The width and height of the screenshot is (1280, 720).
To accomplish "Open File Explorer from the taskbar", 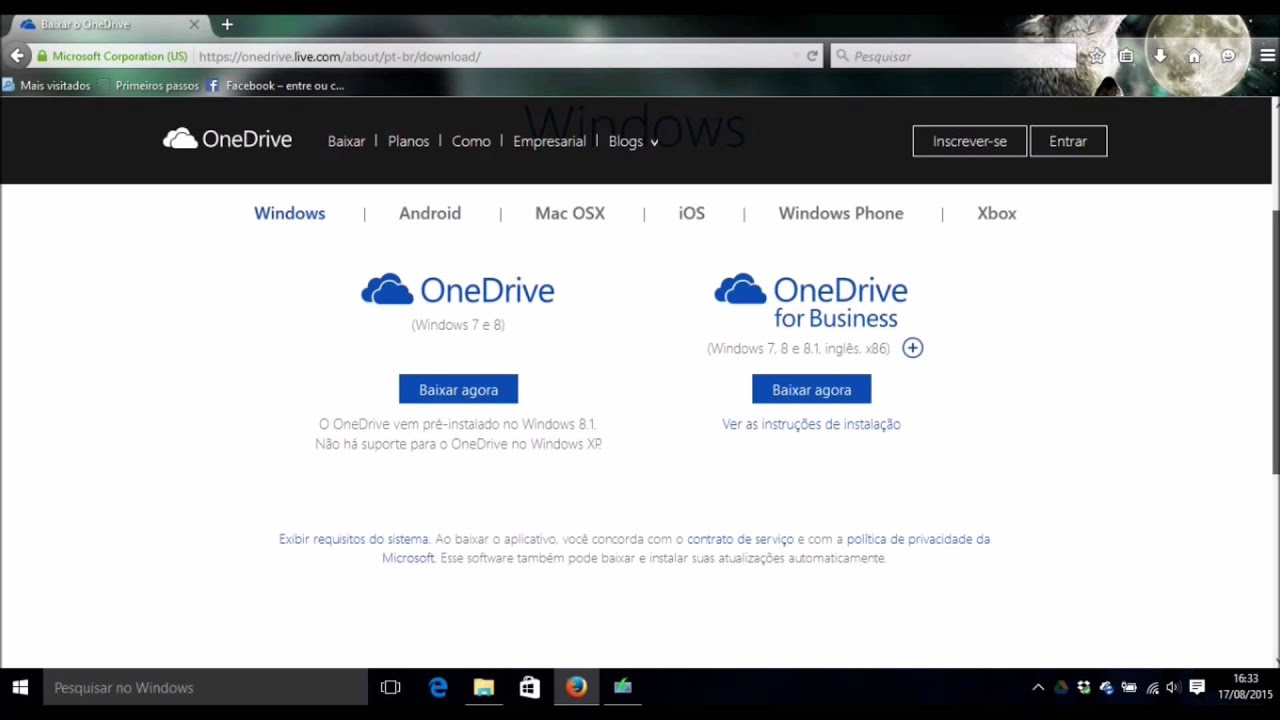I will pyautogui.click(x=484, y=688).
